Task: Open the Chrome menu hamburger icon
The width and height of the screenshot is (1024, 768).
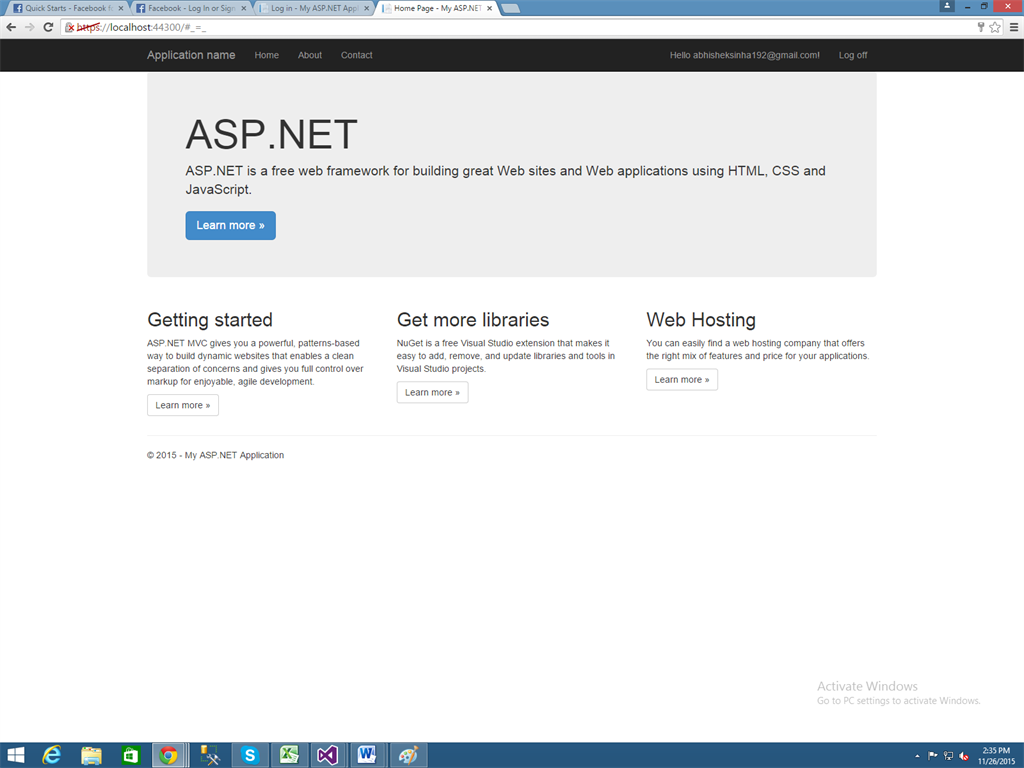Action: click(x=1014, y=27)
